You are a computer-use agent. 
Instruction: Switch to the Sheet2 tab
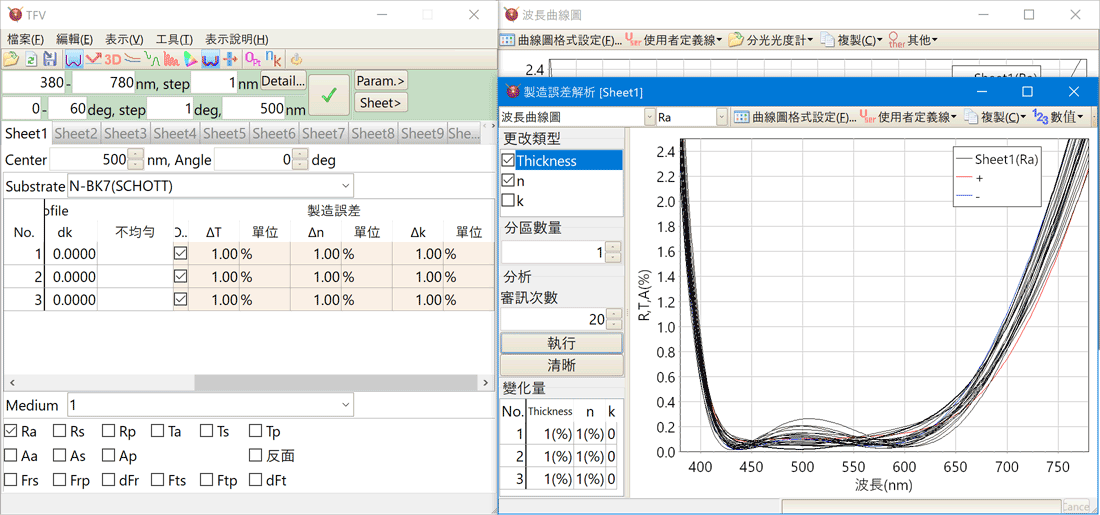click(x=76, y=133)
